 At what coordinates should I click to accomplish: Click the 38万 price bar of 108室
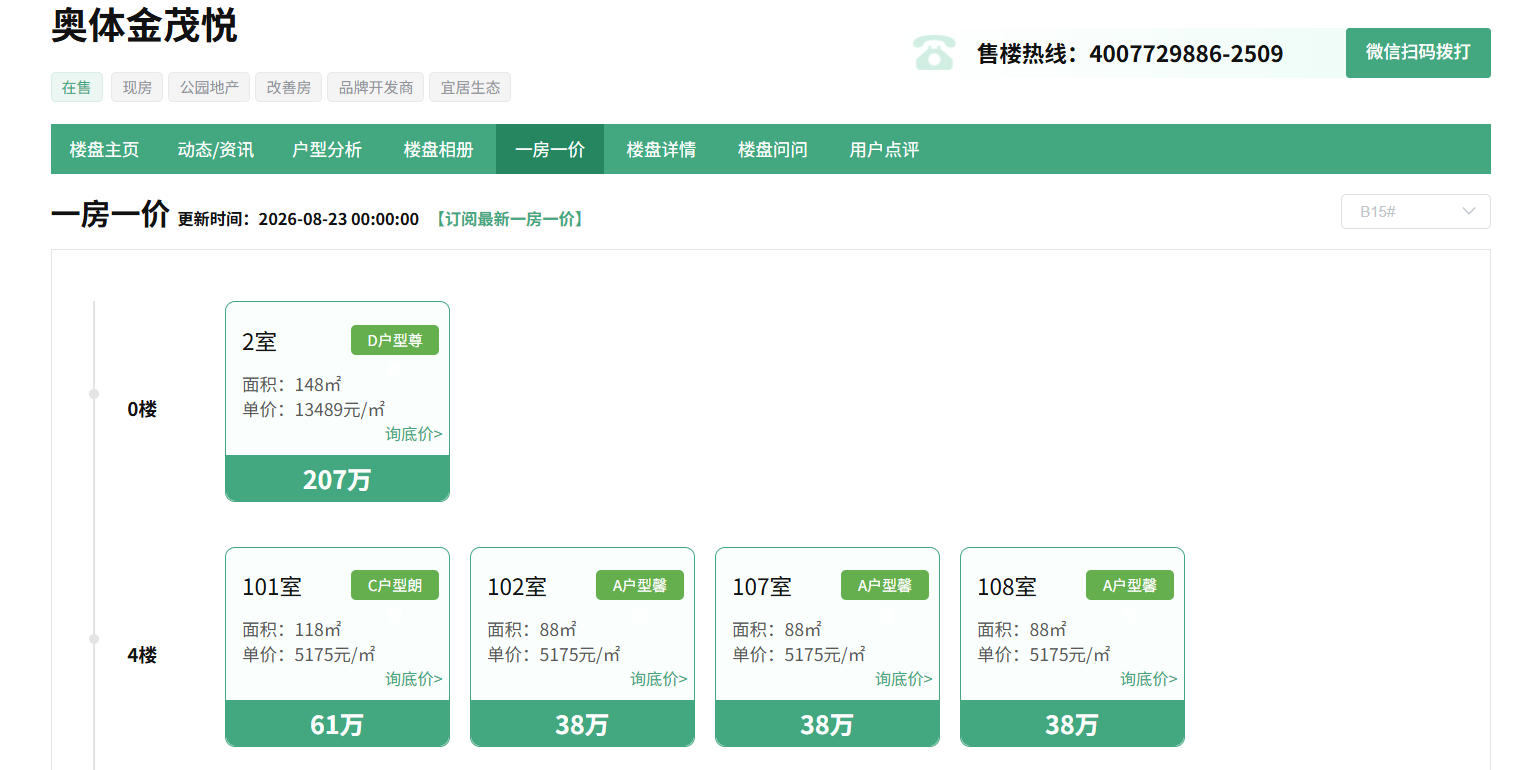(x=1072, y=724)
